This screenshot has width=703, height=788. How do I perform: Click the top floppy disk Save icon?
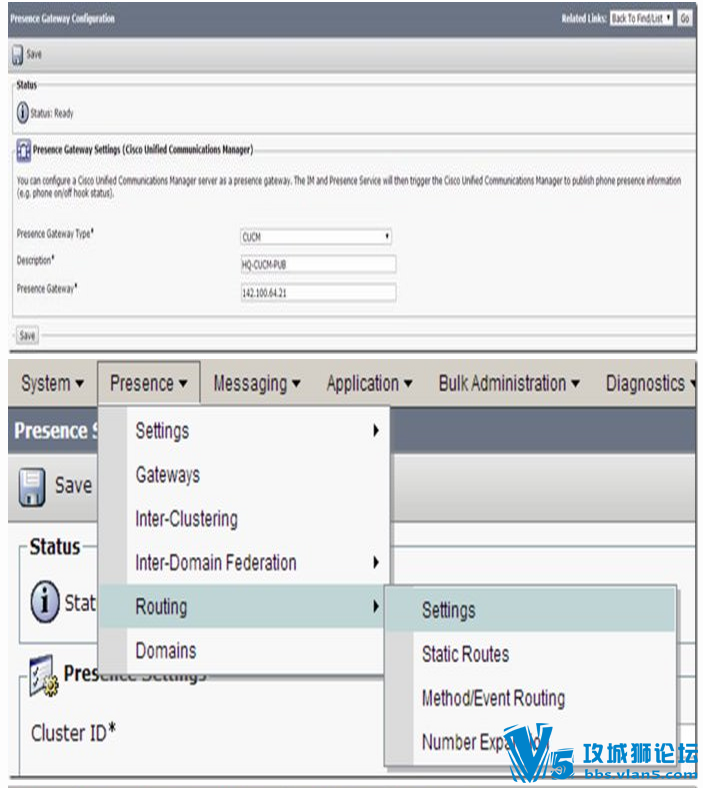coord(18,55)
